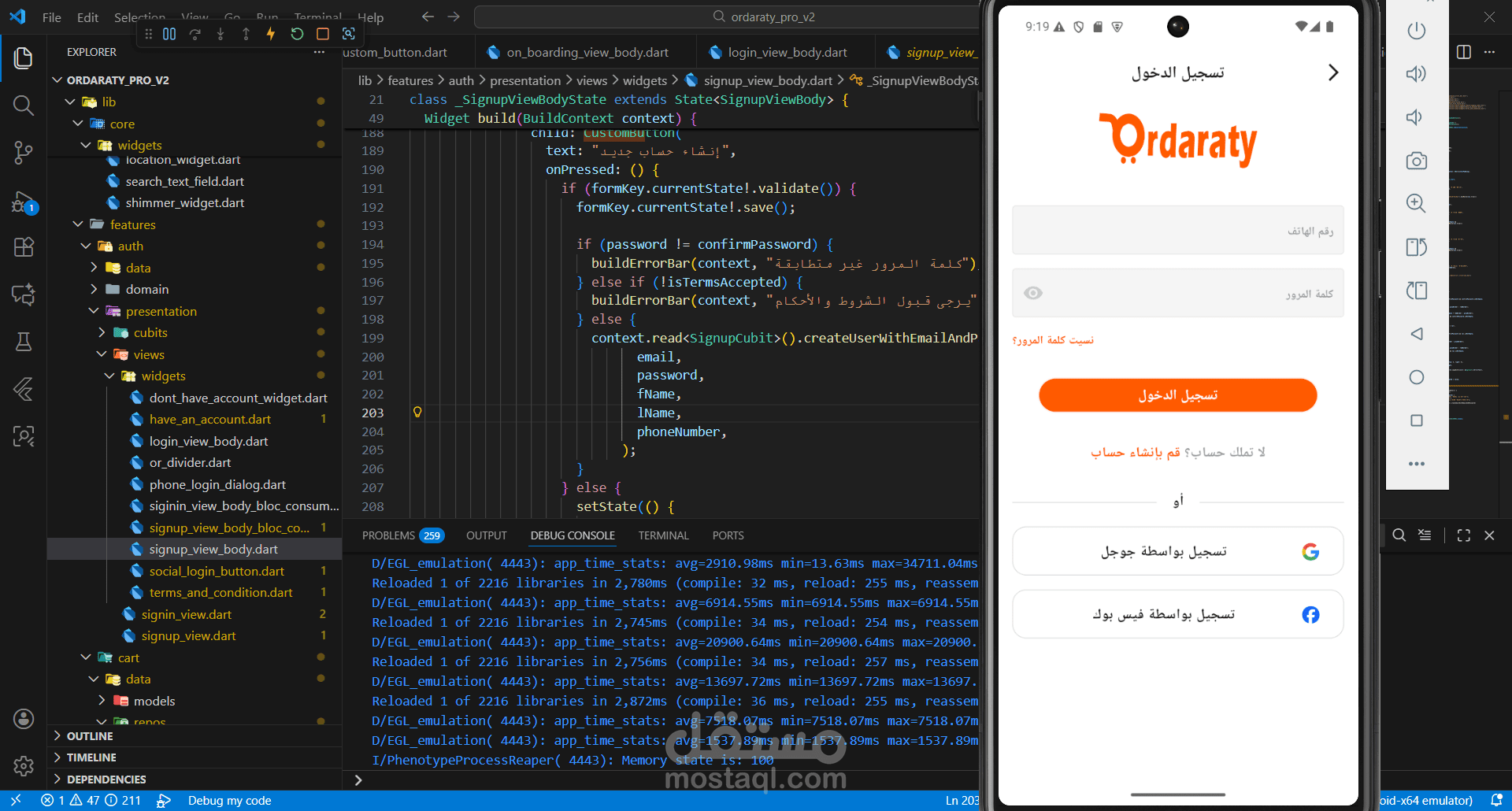Tap the Google sign-in button

pyautogui.click(x=1177, y=551)
